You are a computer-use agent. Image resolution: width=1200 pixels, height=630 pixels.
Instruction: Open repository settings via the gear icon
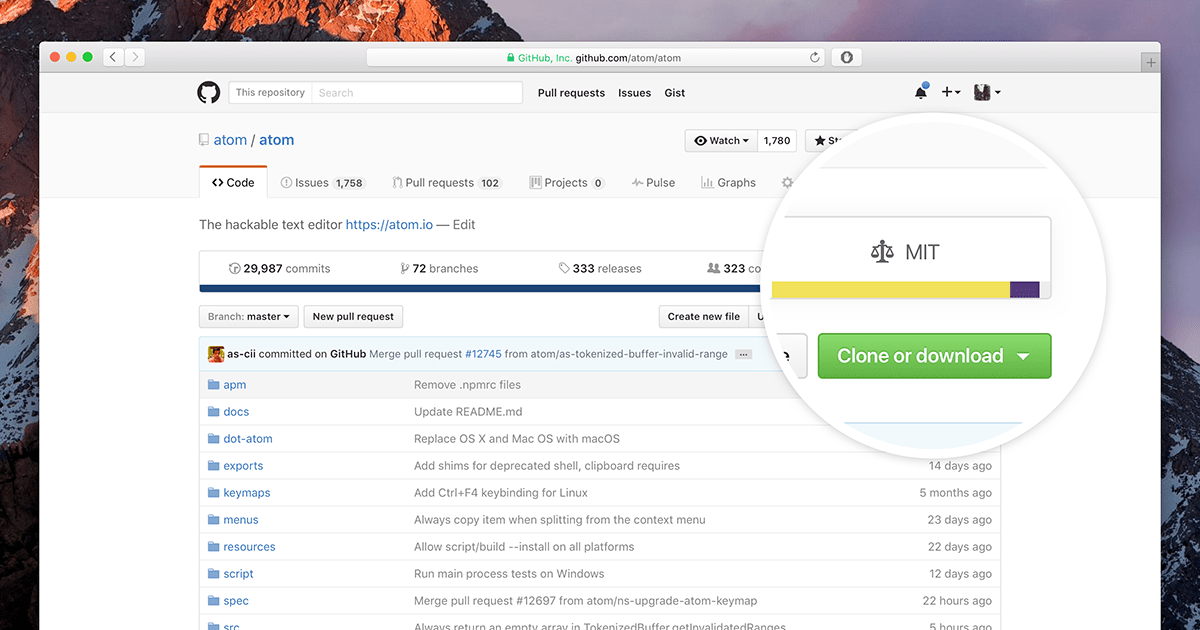pyautogui.click(x=788, y=182)
